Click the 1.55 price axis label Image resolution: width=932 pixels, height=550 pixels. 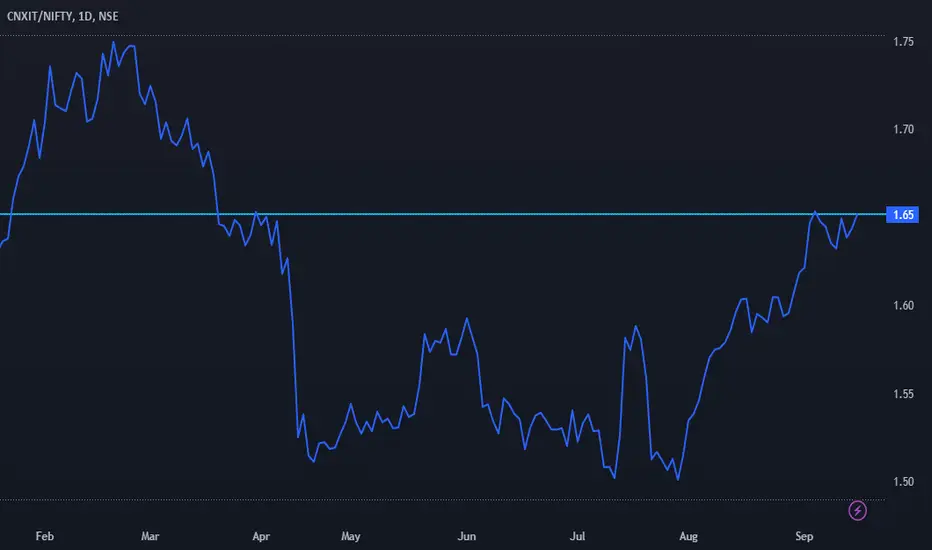tap(903, 394)
